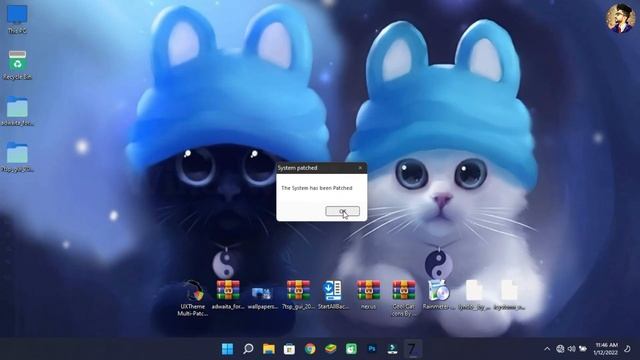This screenshot has height=360, width=640.
Task: Select the folder icon below Recycle Bin
Action: point(17,111)
